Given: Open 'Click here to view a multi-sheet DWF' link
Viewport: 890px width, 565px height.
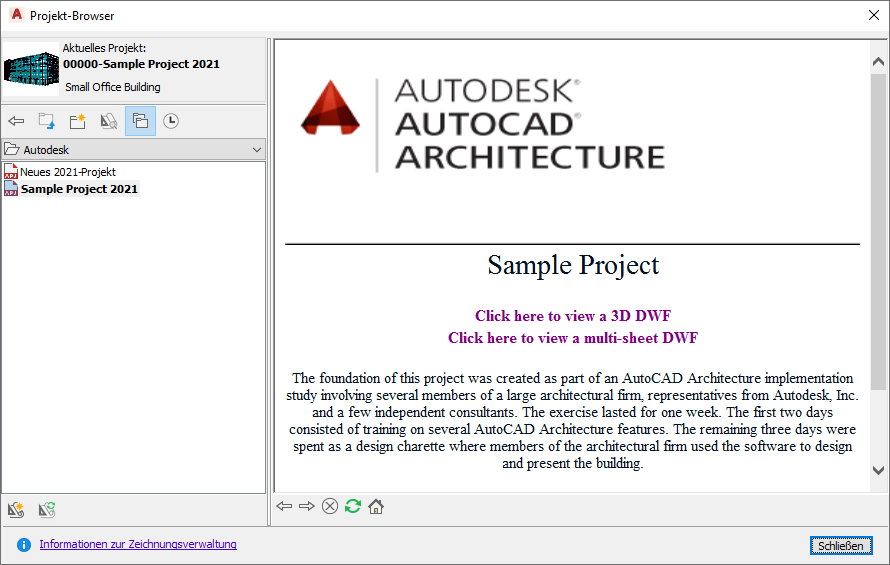Looking at the screenshot, I should coord(573,338).
